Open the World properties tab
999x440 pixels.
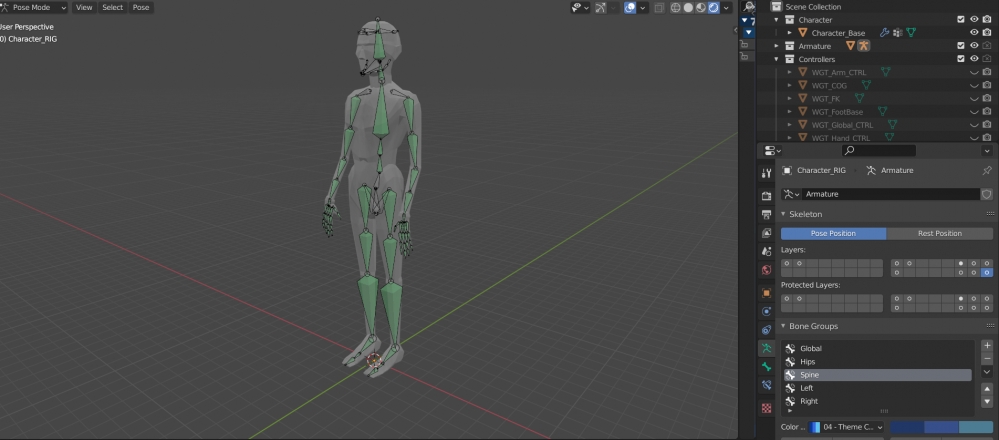[x=766, y=270]
